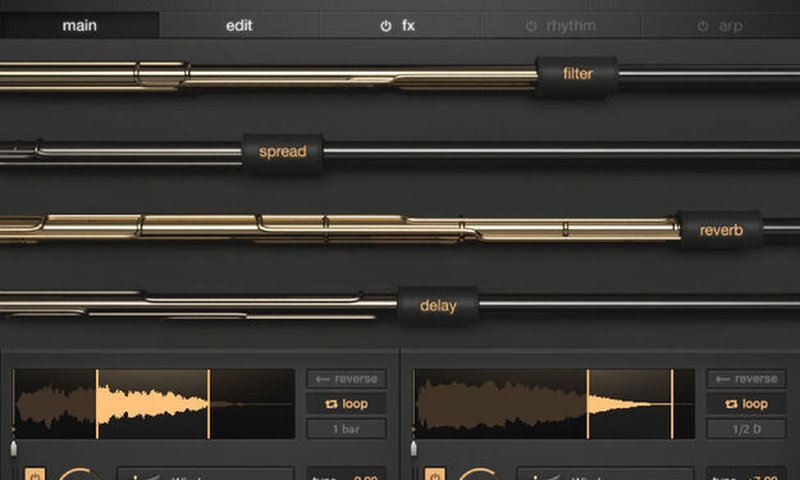Open the edit tab

[239, 25]
